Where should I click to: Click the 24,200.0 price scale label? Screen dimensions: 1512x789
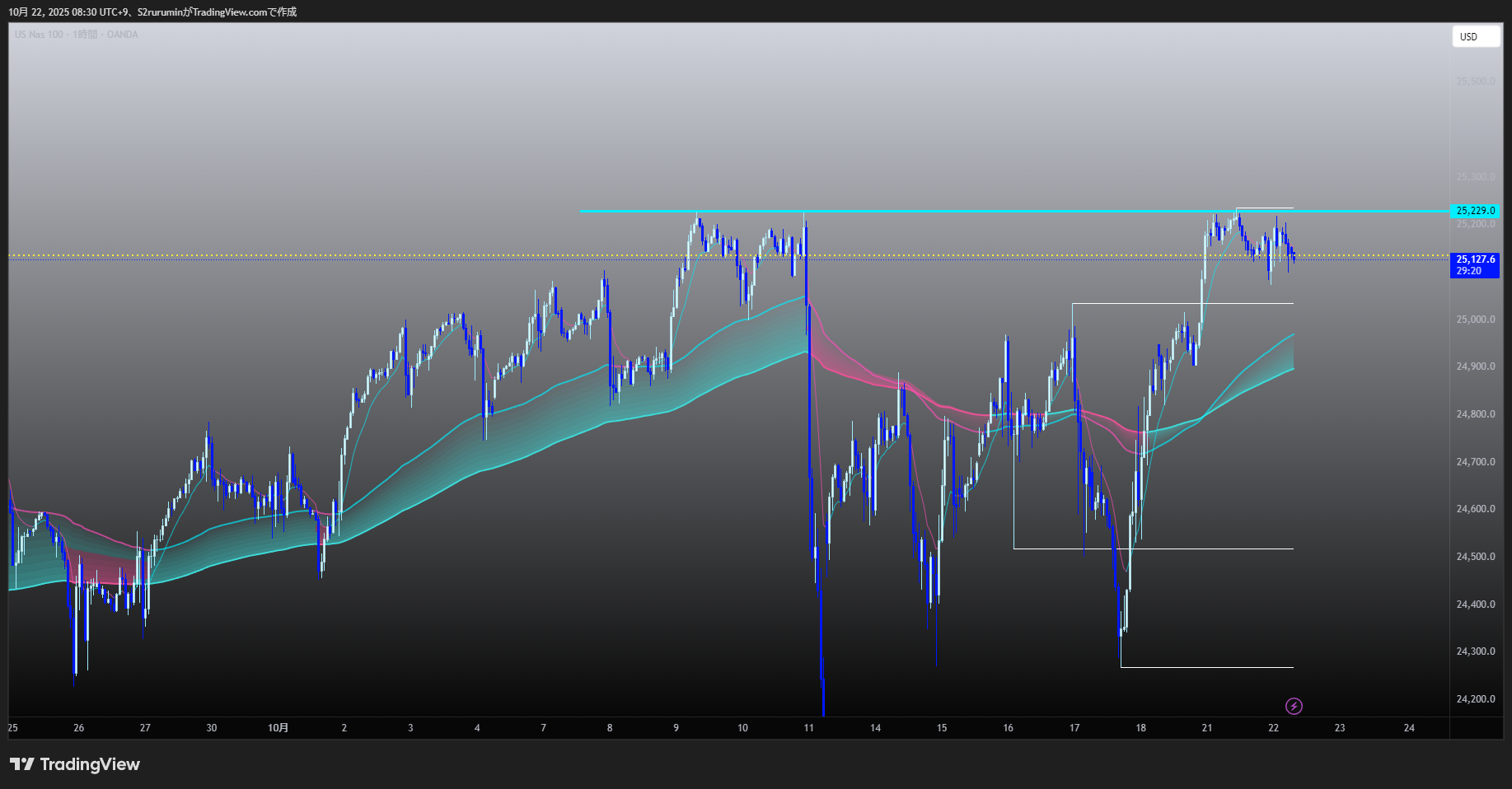tap(1475, 699)
